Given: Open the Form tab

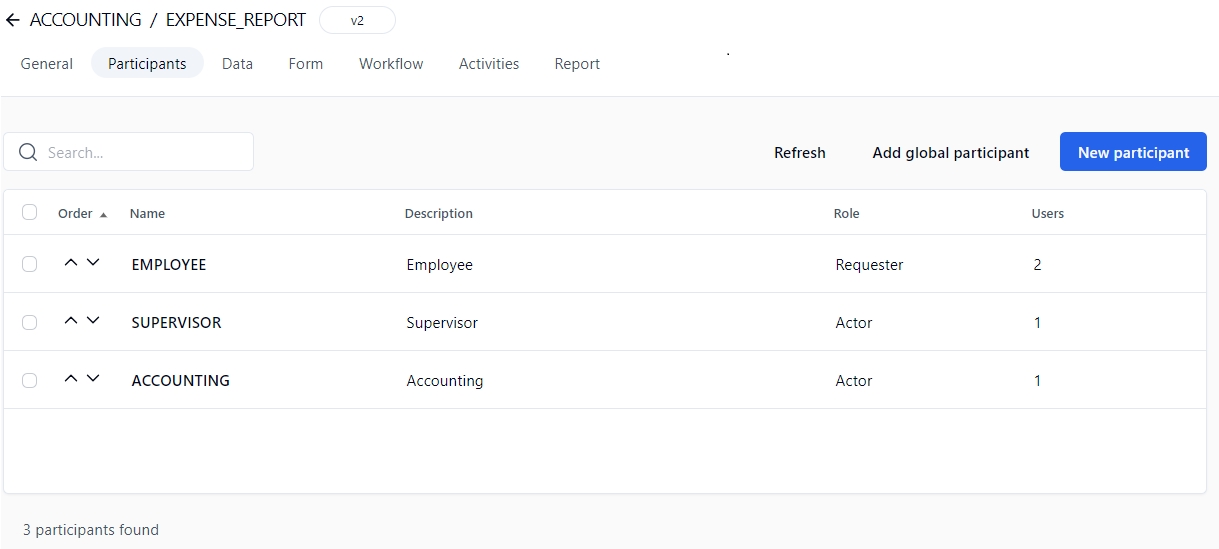Looking at the screenshot, I should point(305,63).
